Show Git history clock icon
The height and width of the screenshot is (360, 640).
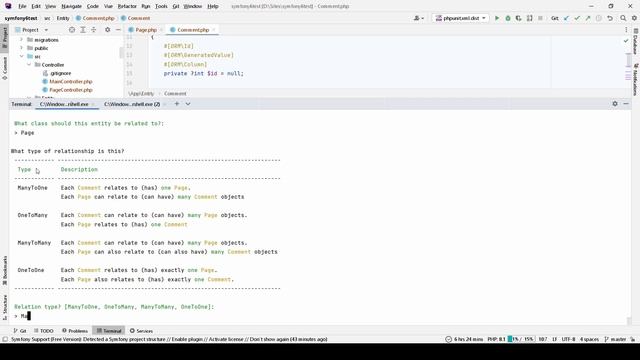click(599, 18)
